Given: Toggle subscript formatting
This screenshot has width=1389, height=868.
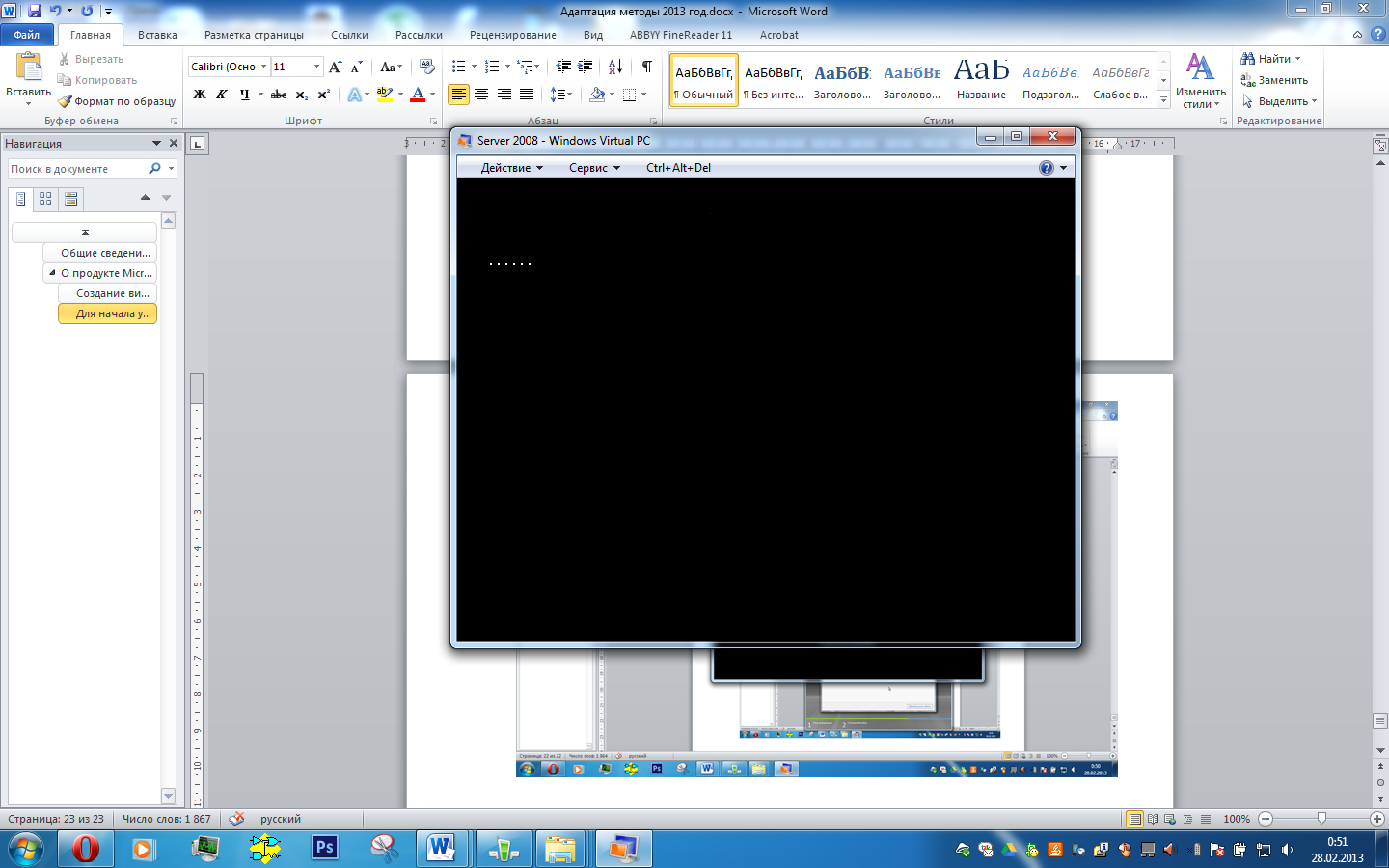Looking at the screenshot, I should (301, 95).
